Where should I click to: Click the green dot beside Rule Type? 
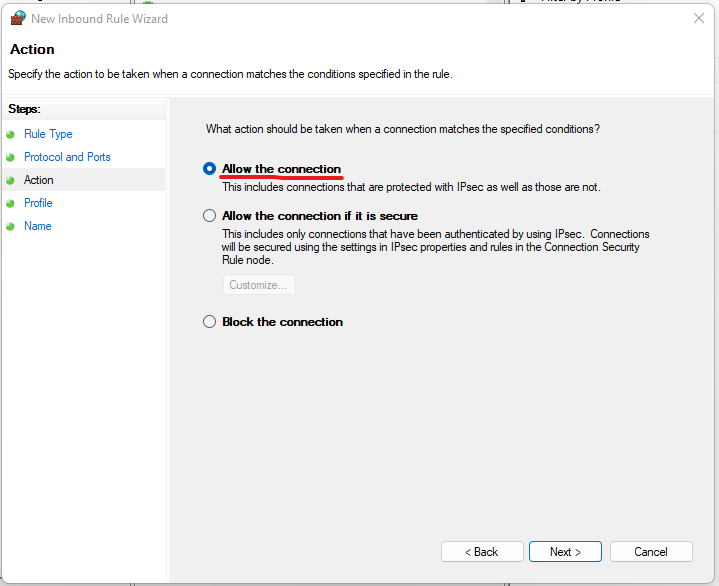coord(10,134)
